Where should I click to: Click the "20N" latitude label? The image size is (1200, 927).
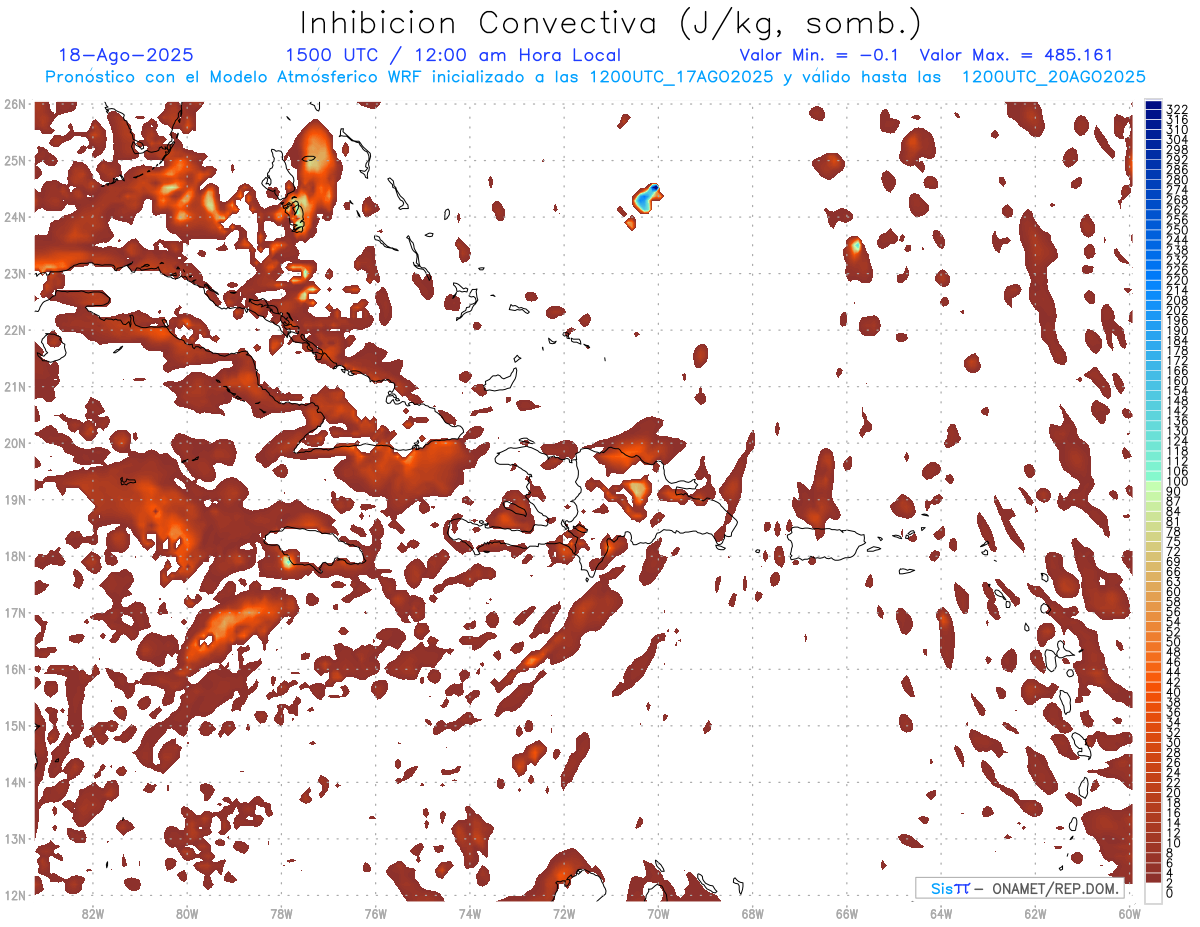click(14, 443)
